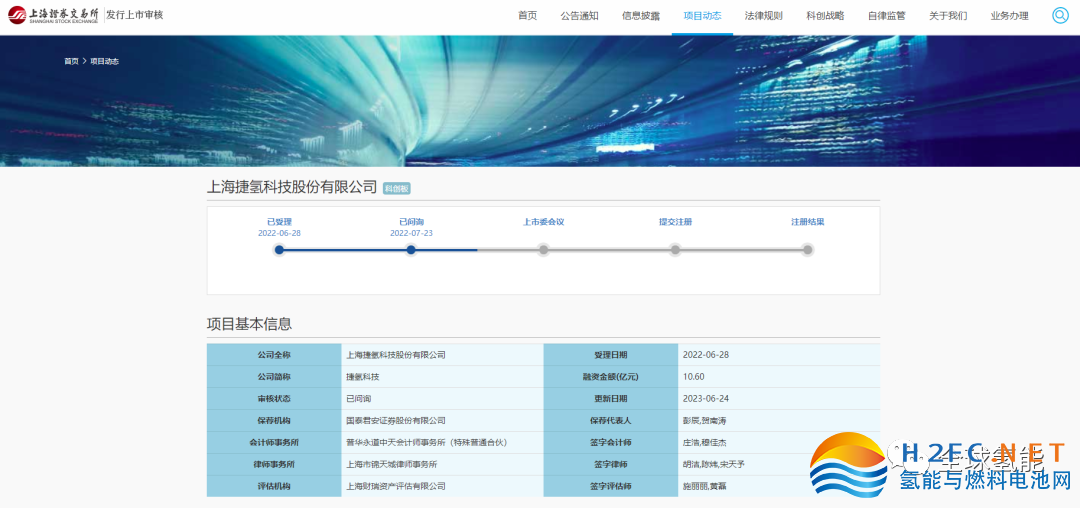The image size is (1080, 508).
Task: Click the 注册结果 progress dot
Action: click(x=807, y=250)
